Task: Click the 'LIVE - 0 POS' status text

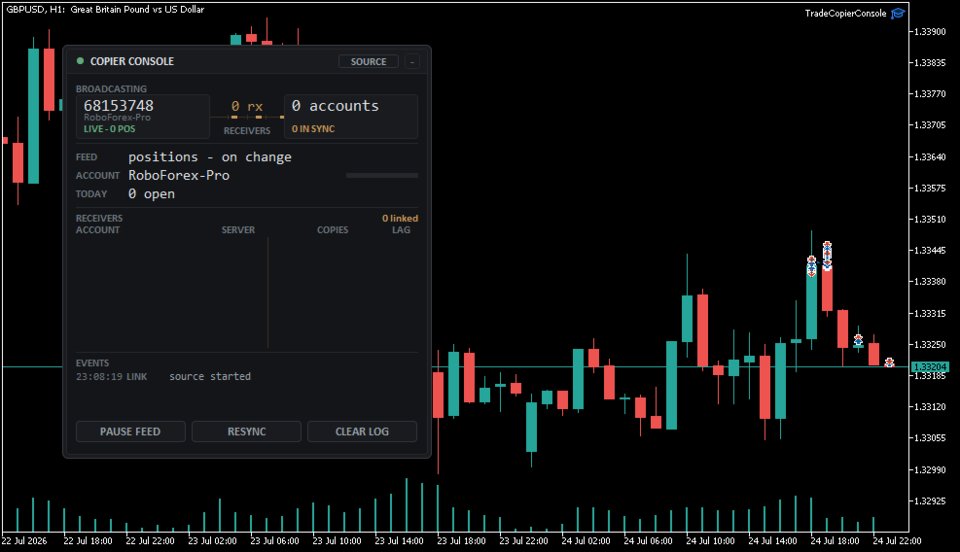Action: (110, 129)
